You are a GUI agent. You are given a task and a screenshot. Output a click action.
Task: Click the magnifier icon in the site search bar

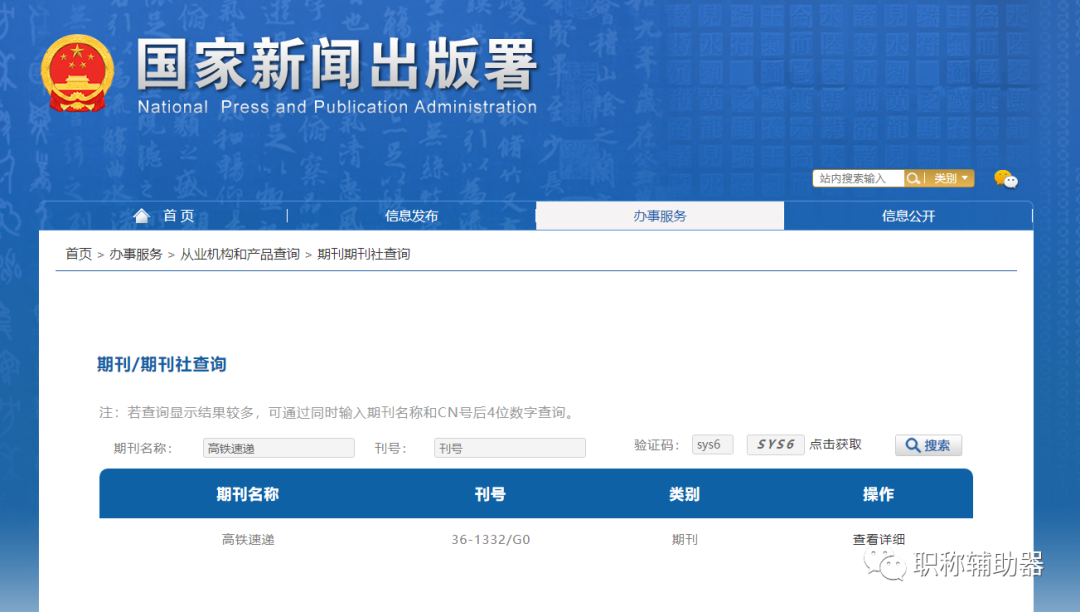point(913,178)
